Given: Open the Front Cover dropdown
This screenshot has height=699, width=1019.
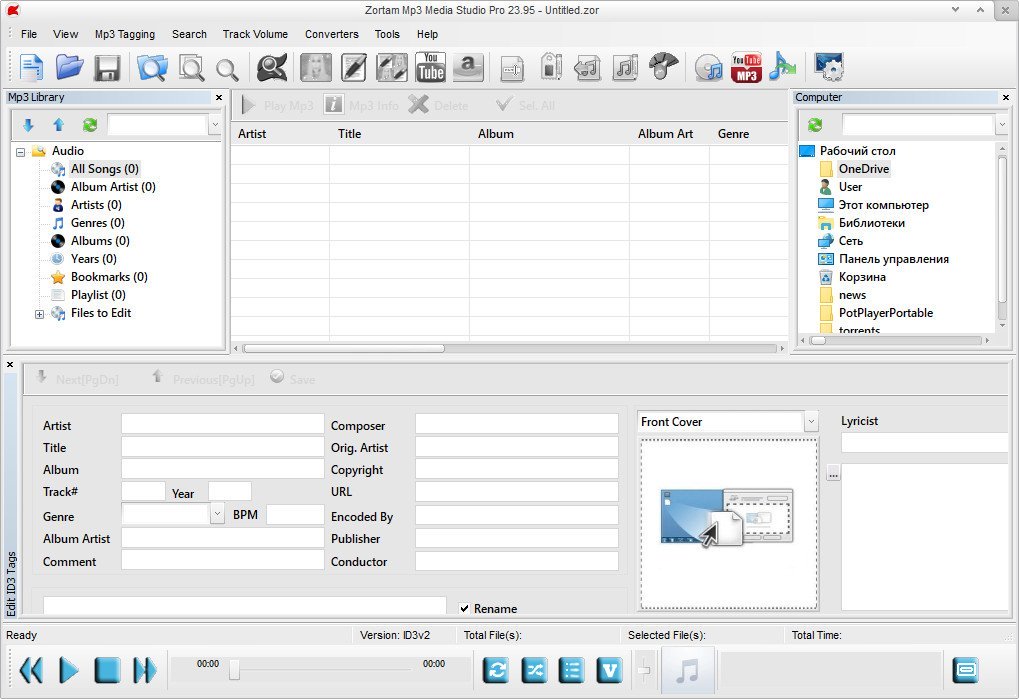Looking at the screenshot, I should tap(810, 421).
